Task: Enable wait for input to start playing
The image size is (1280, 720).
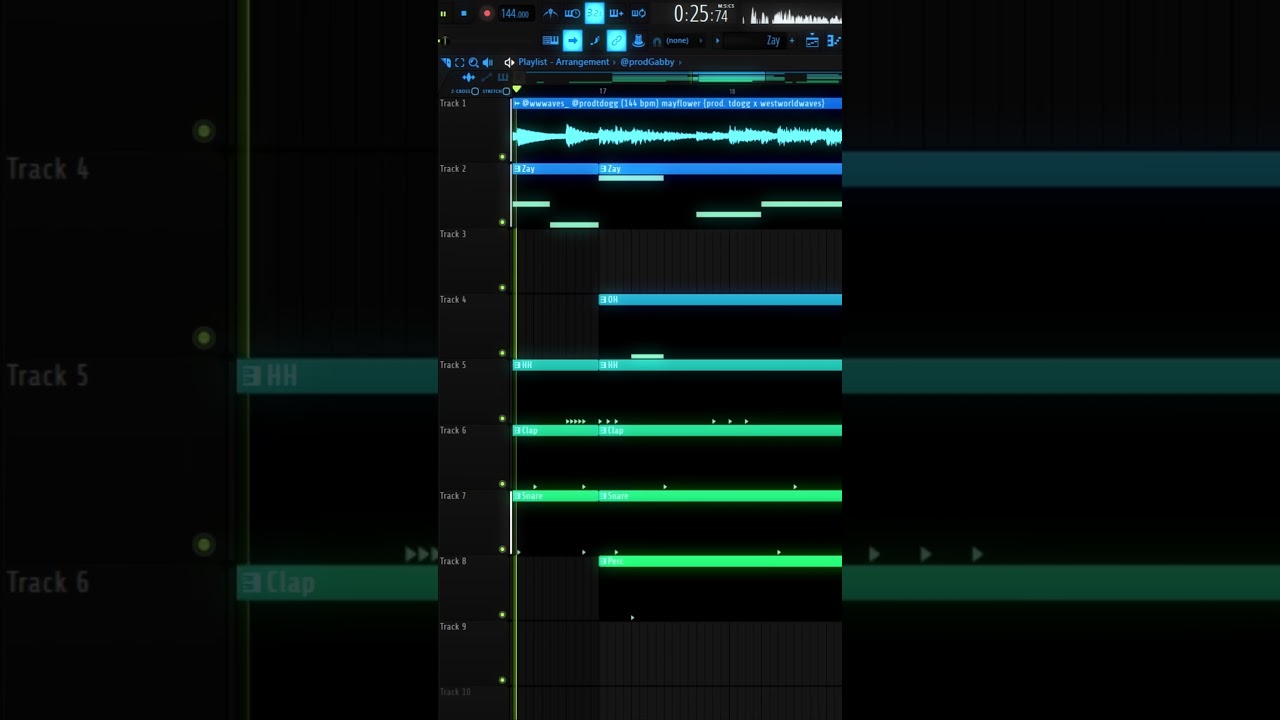Action: pyautogui.click(x=572, y=13)
